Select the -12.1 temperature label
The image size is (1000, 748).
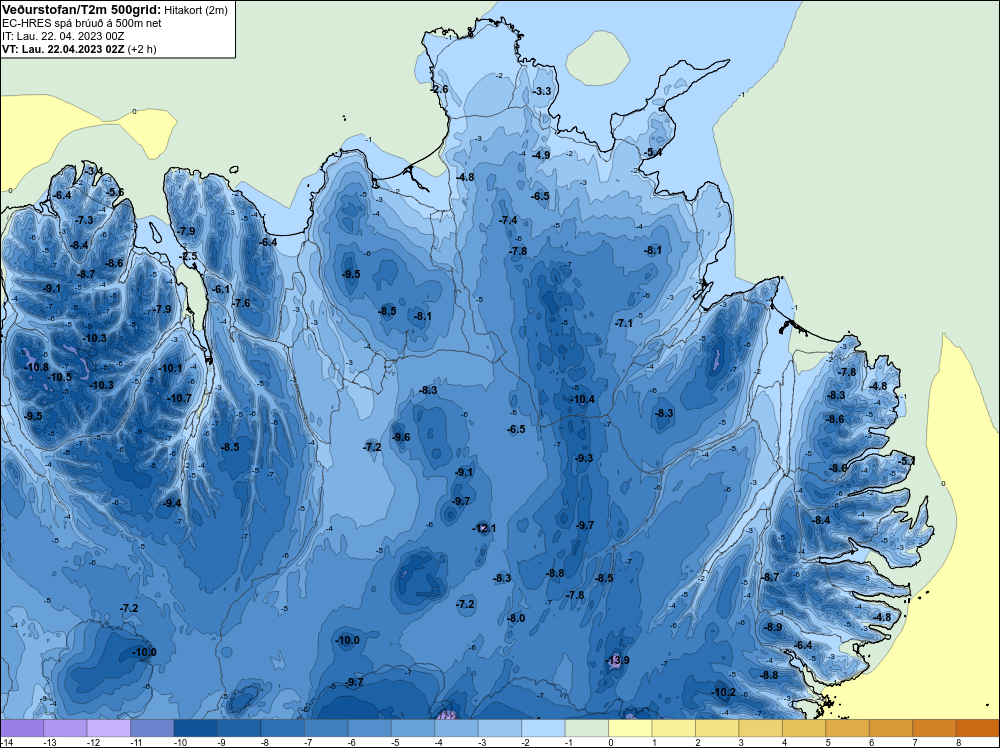click(484, 529)
